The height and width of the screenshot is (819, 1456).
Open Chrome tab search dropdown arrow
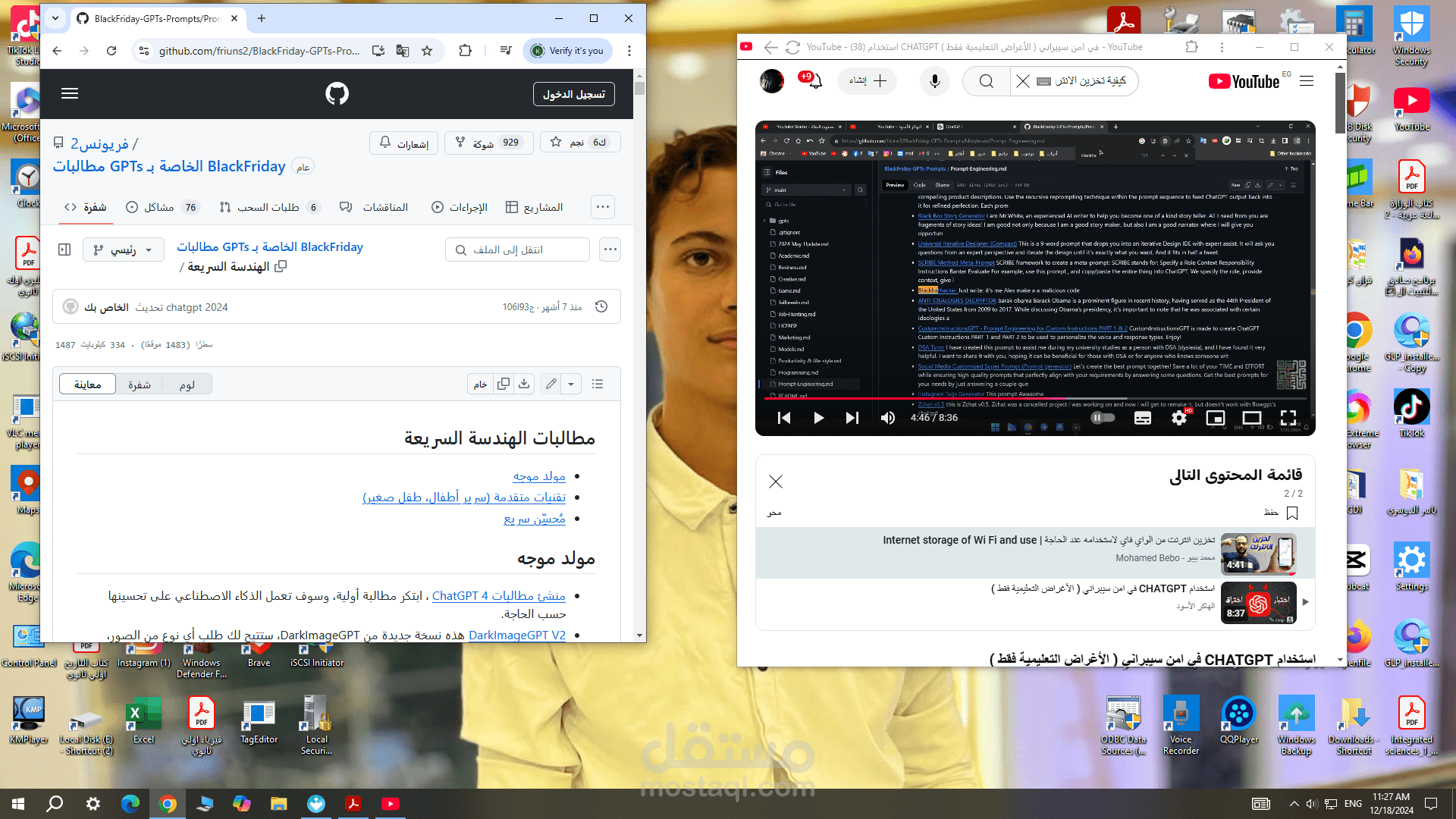point(55,18)
